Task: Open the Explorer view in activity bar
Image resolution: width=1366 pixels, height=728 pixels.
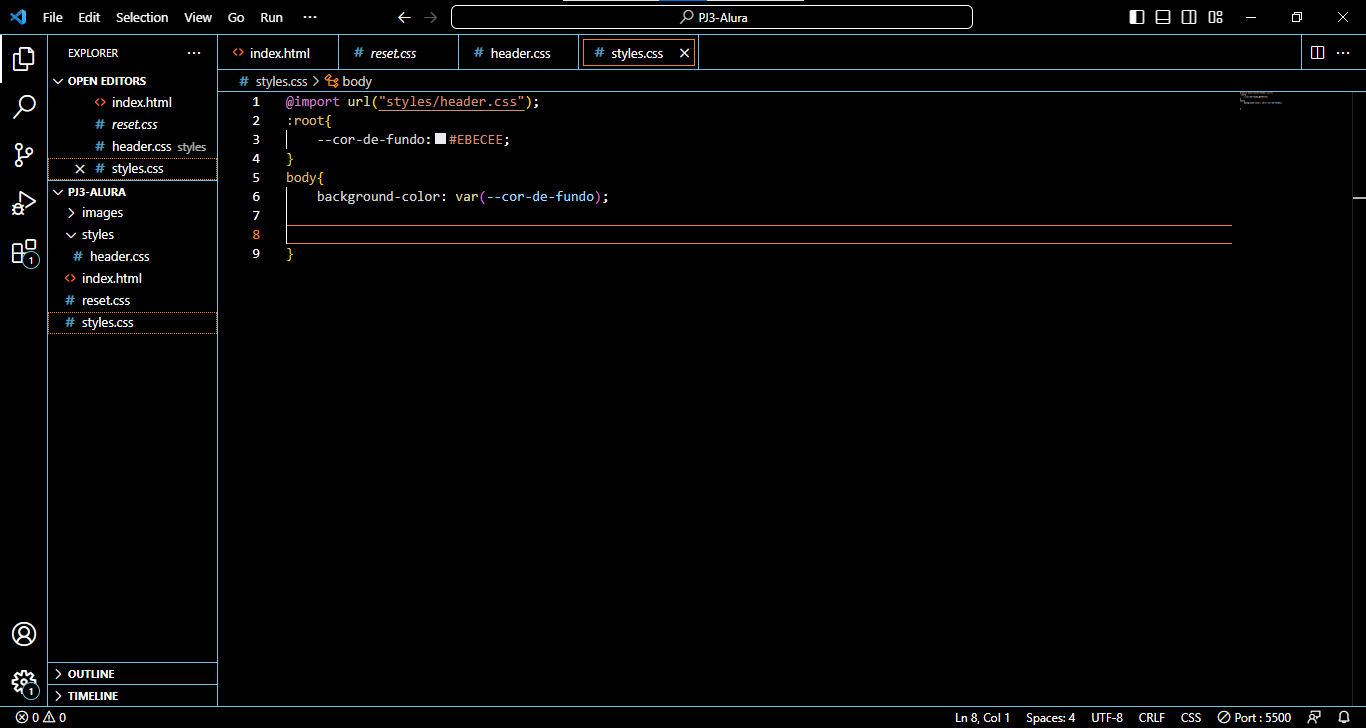Action: (24, 60)
